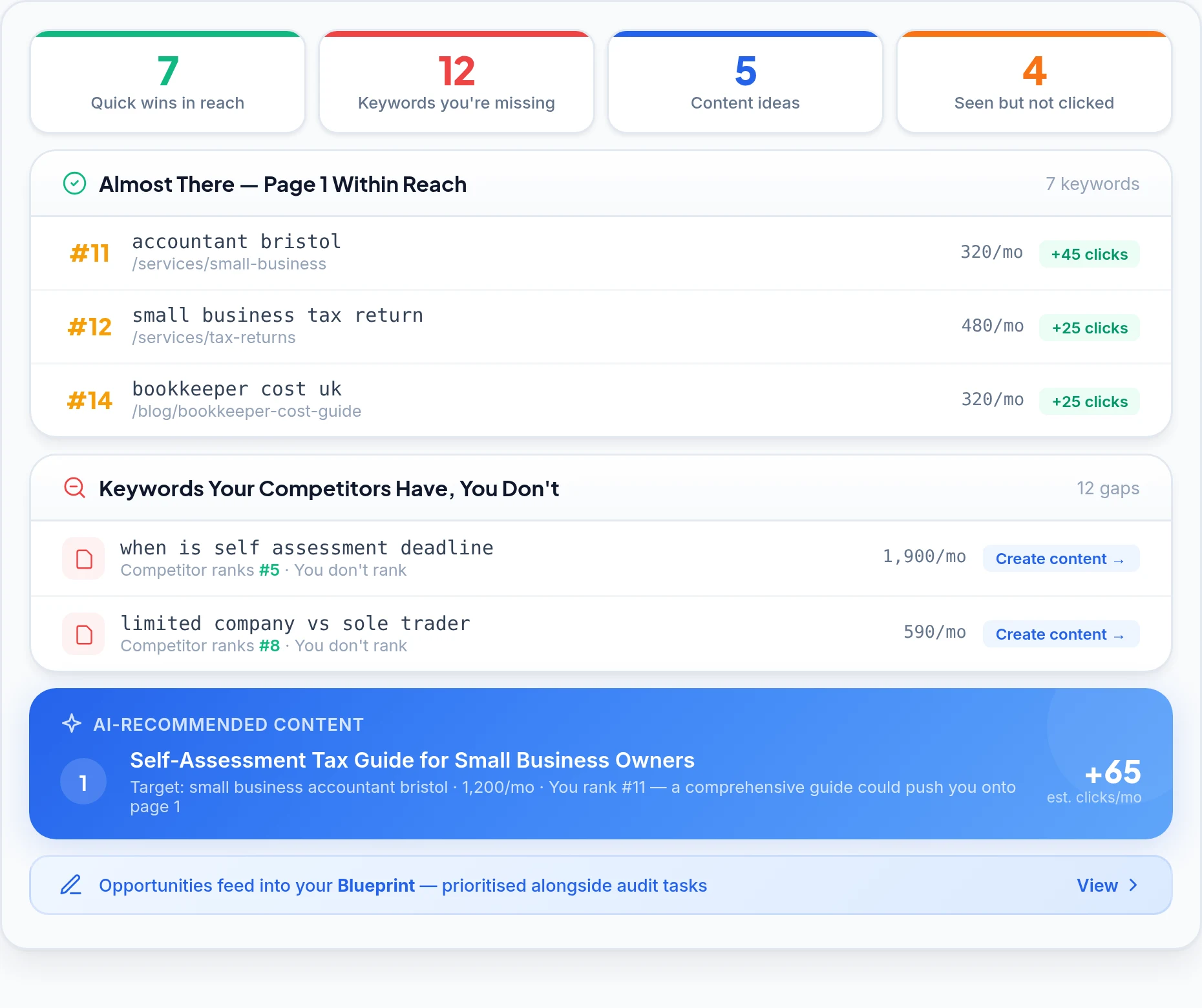Create content for self assessment deadline keyword
The width and height of the screenshot is (1202, 1008).
(1061, 559)
